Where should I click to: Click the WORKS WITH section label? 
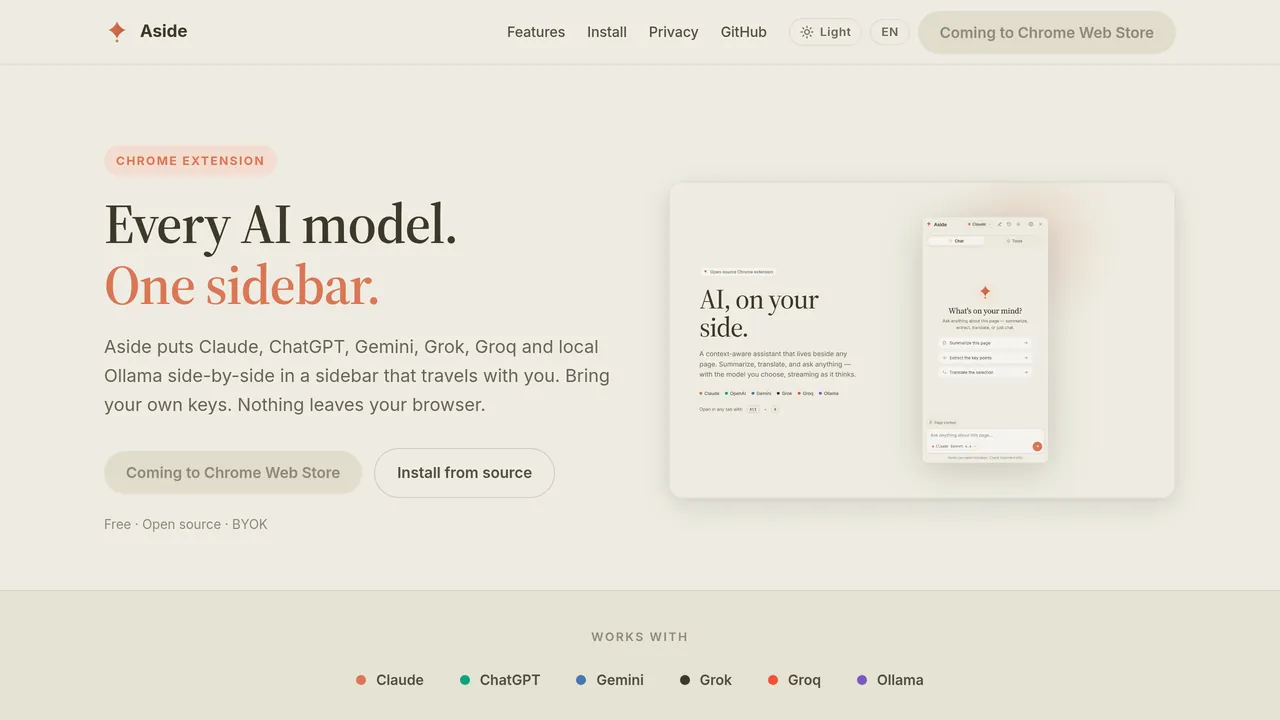pyautogui.click(x=640, y=637)
